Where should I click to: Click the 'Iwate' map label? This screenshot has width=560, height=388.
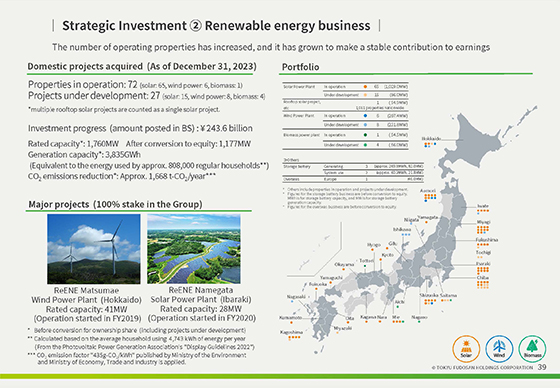[482, 206]
